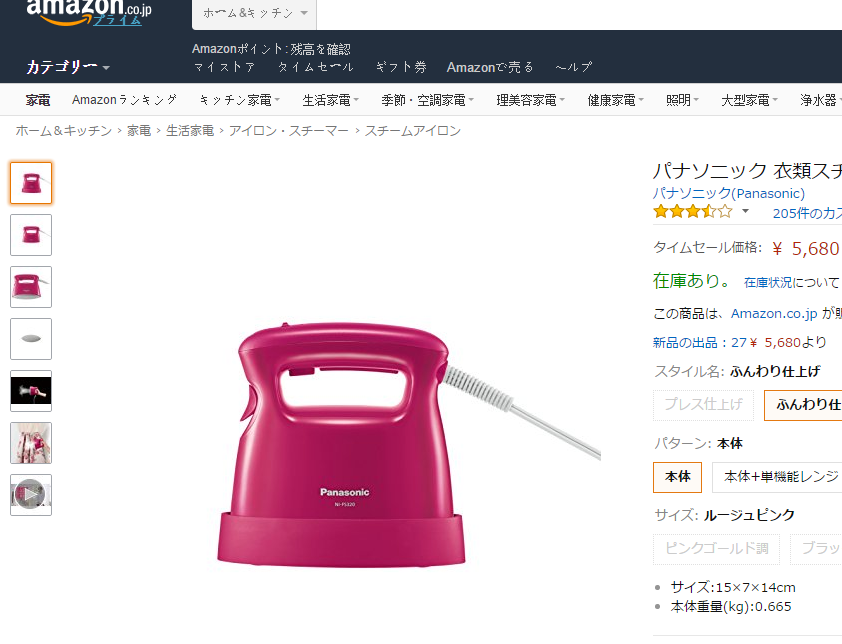
Task: Select the first pink iron thumbnail
Action: [31, 183]
